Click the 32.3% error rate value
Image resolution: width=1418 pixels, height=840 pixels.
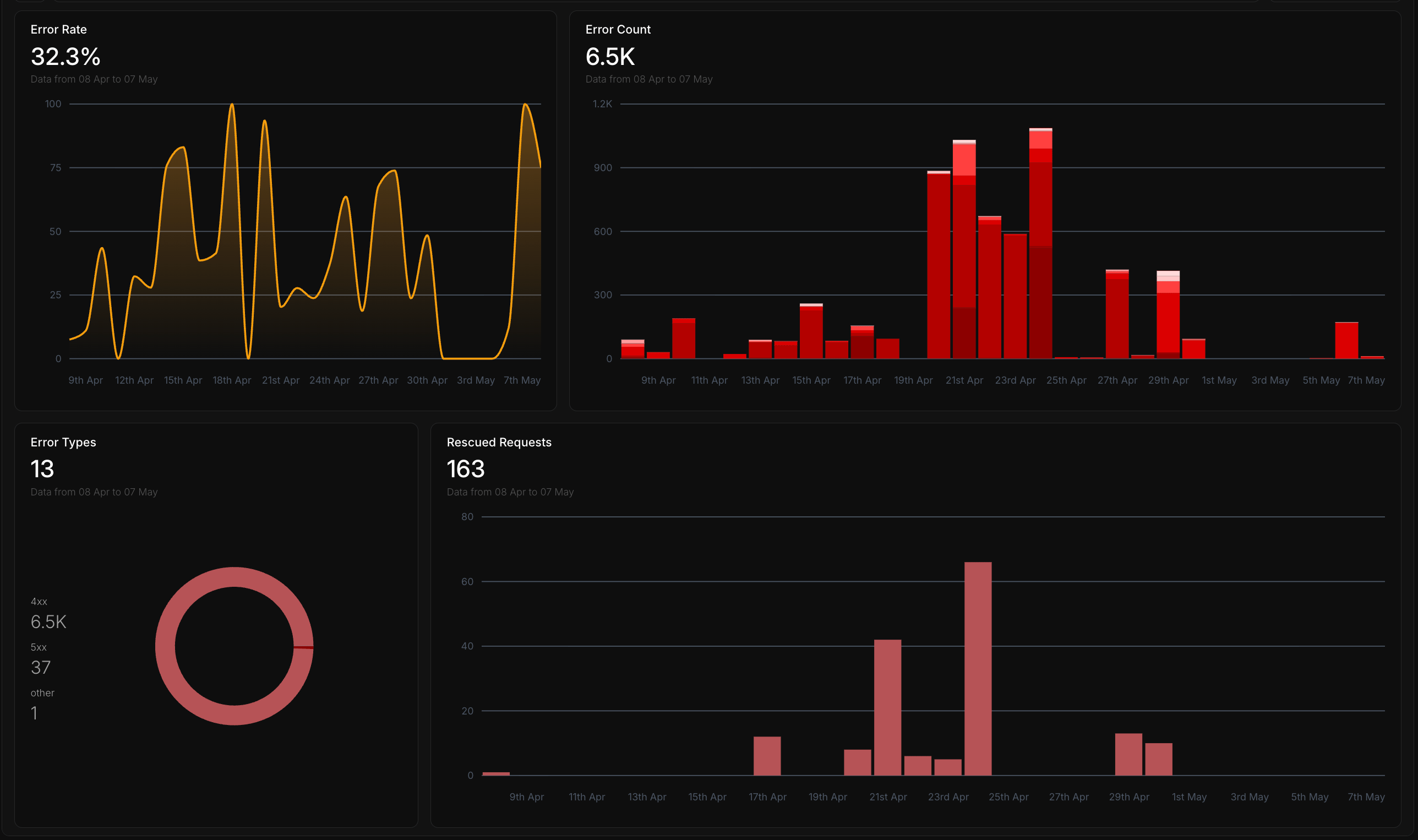pos(66,57)
